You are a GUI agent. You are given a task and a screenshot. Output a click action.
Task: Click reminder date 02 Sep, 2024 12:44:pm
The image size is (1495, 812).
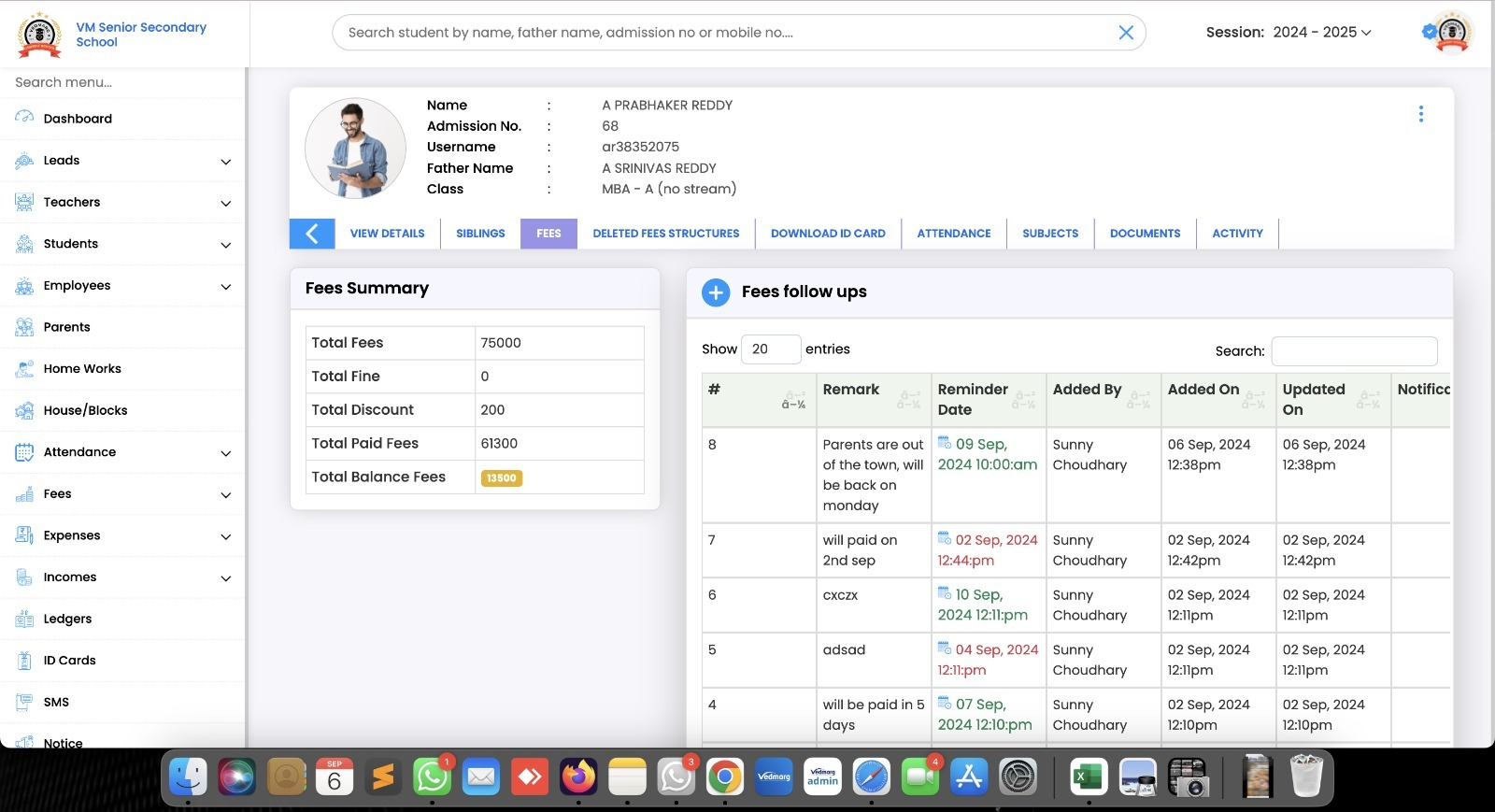point(988,550)
